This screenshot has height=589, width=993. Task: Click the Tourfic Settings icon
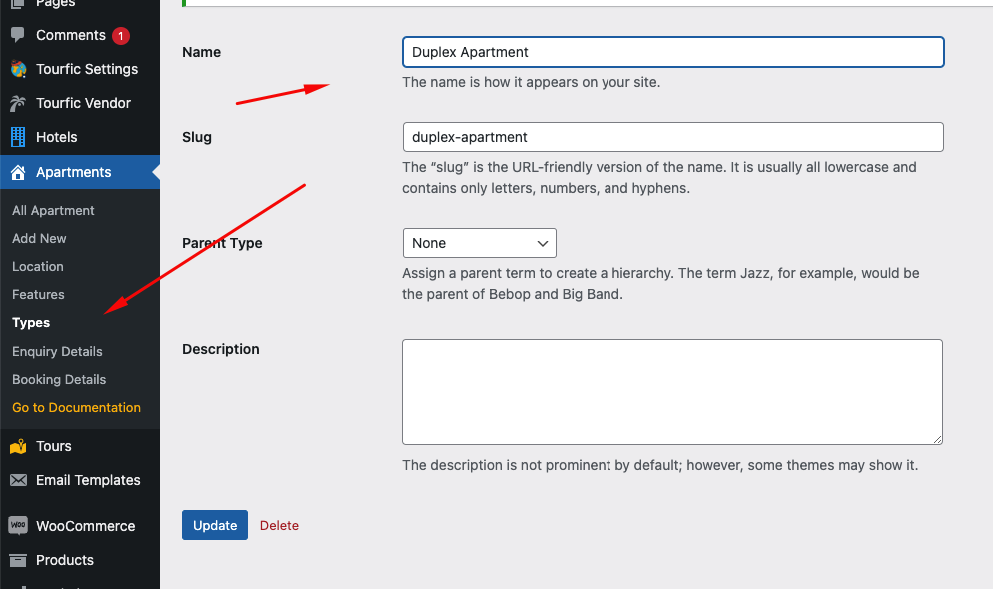point(18,69)
